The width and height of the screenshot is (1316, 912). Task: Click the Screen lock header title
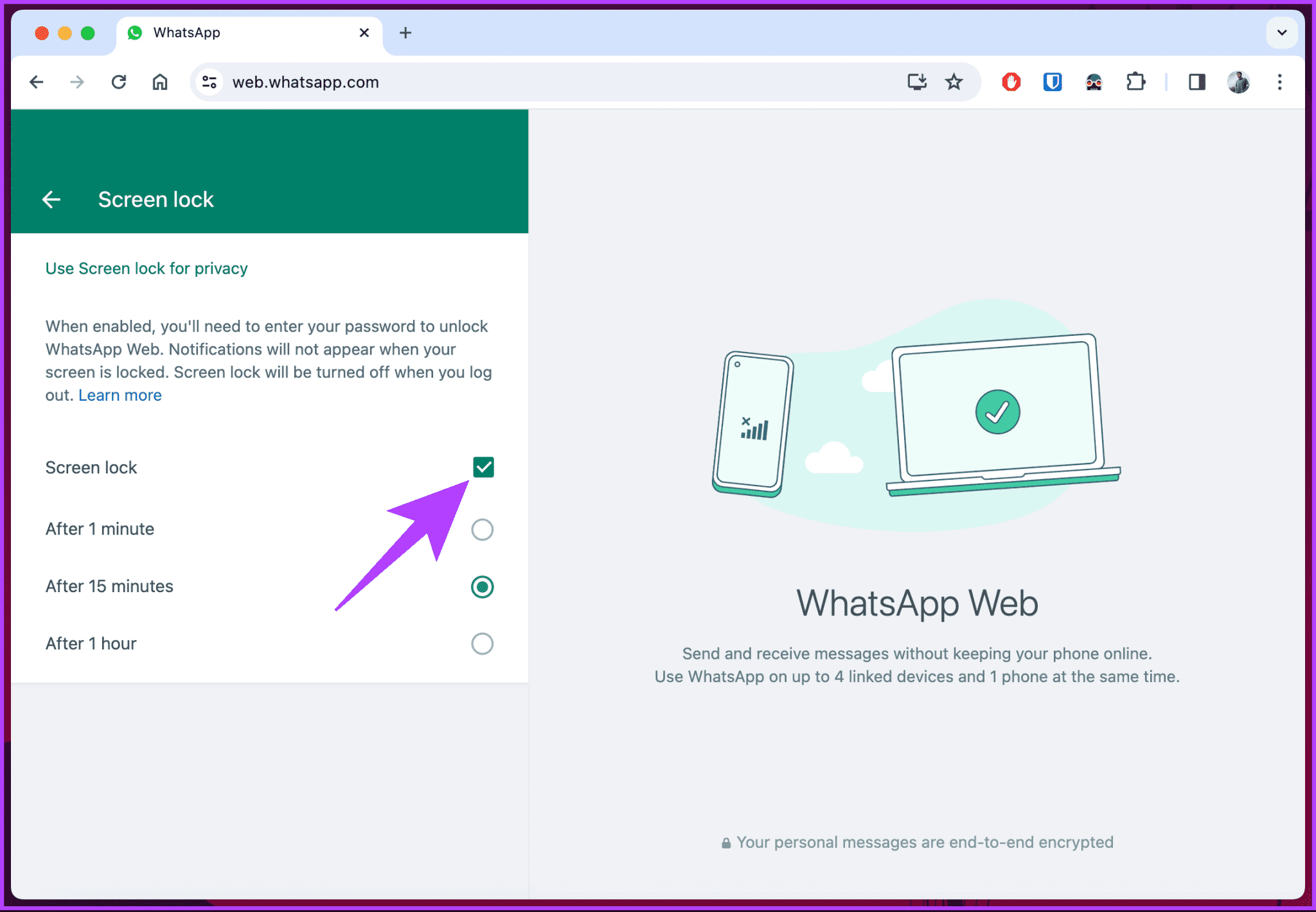click(156, 200)
